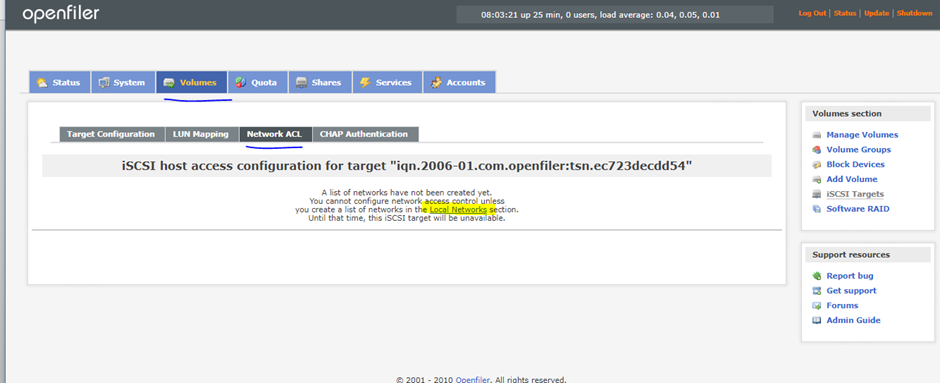Click the Status tab sun icon
Image resolution: width=940 pixels, height=383 pixels.
(42, 83)
